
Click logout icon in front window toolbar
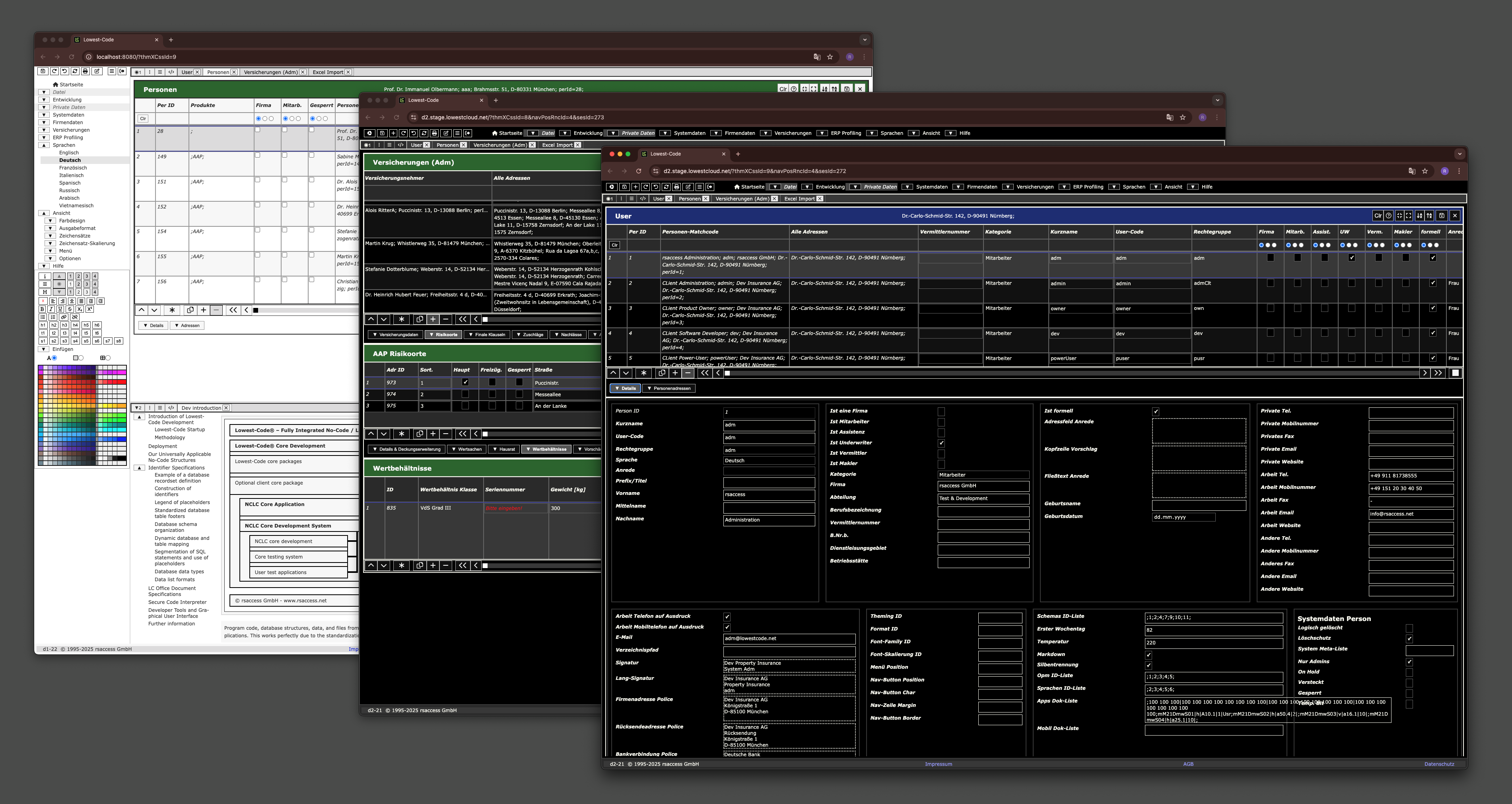pos(709,187)
